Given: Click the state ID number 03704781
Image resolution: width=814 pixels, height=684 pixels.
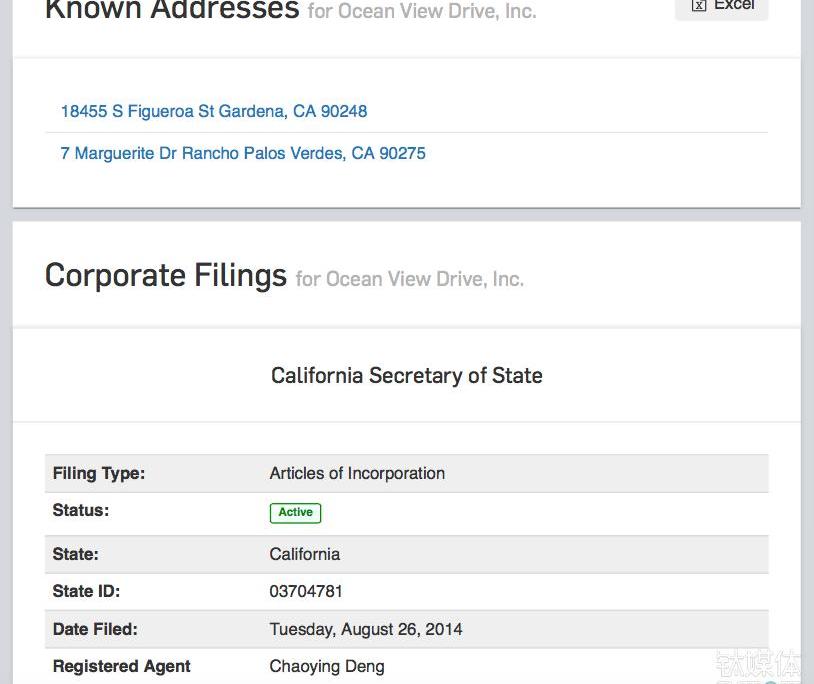Looking at the screenshot, I should click(306, 591).
